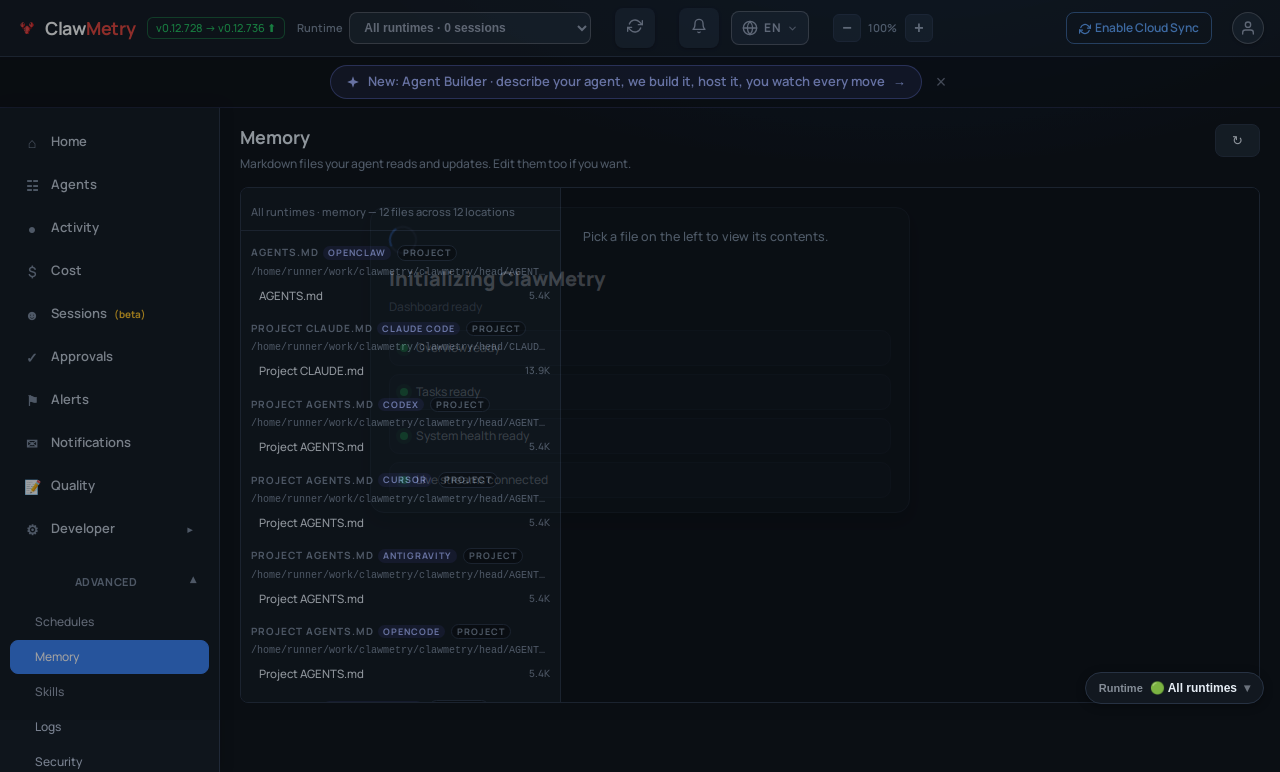The width and height of the screenshot is (1280, 772).
Task: Expand the Developer sidebar section
Action: point(110,529)
